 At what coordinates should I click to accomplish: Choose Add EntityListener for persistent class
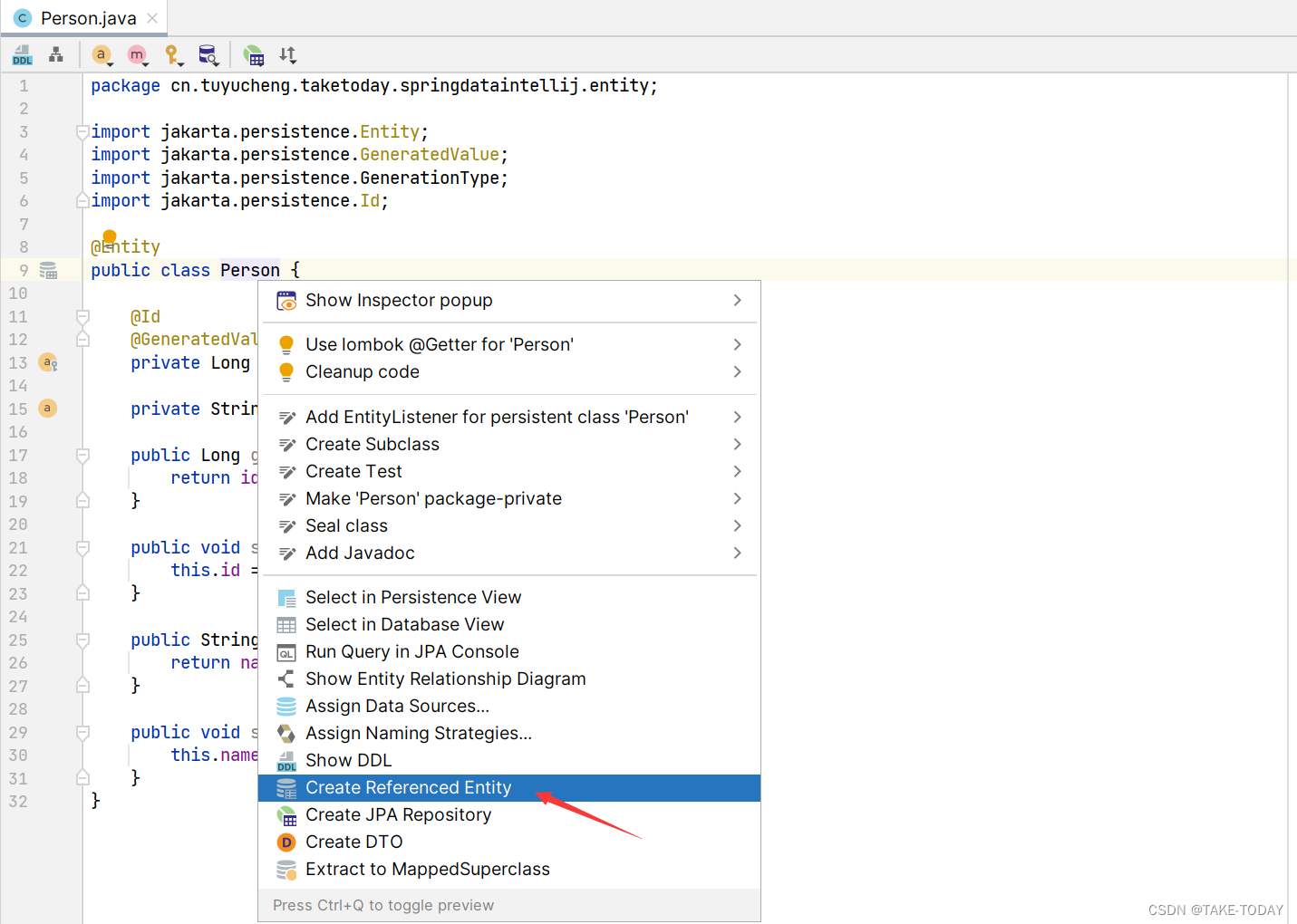click(x=509, y=417)
